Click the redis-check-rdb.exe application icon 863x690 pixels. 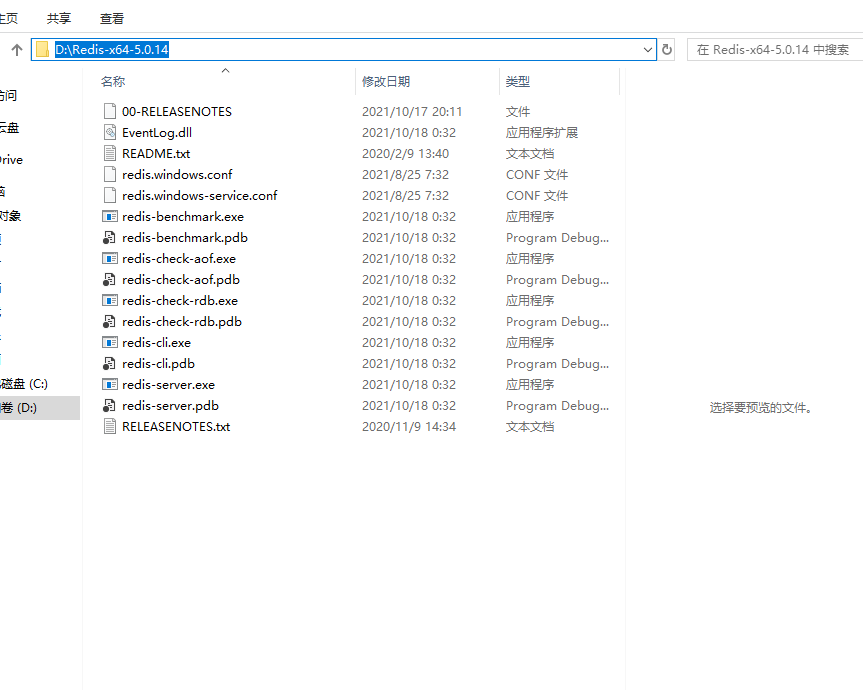coord(110,300)
